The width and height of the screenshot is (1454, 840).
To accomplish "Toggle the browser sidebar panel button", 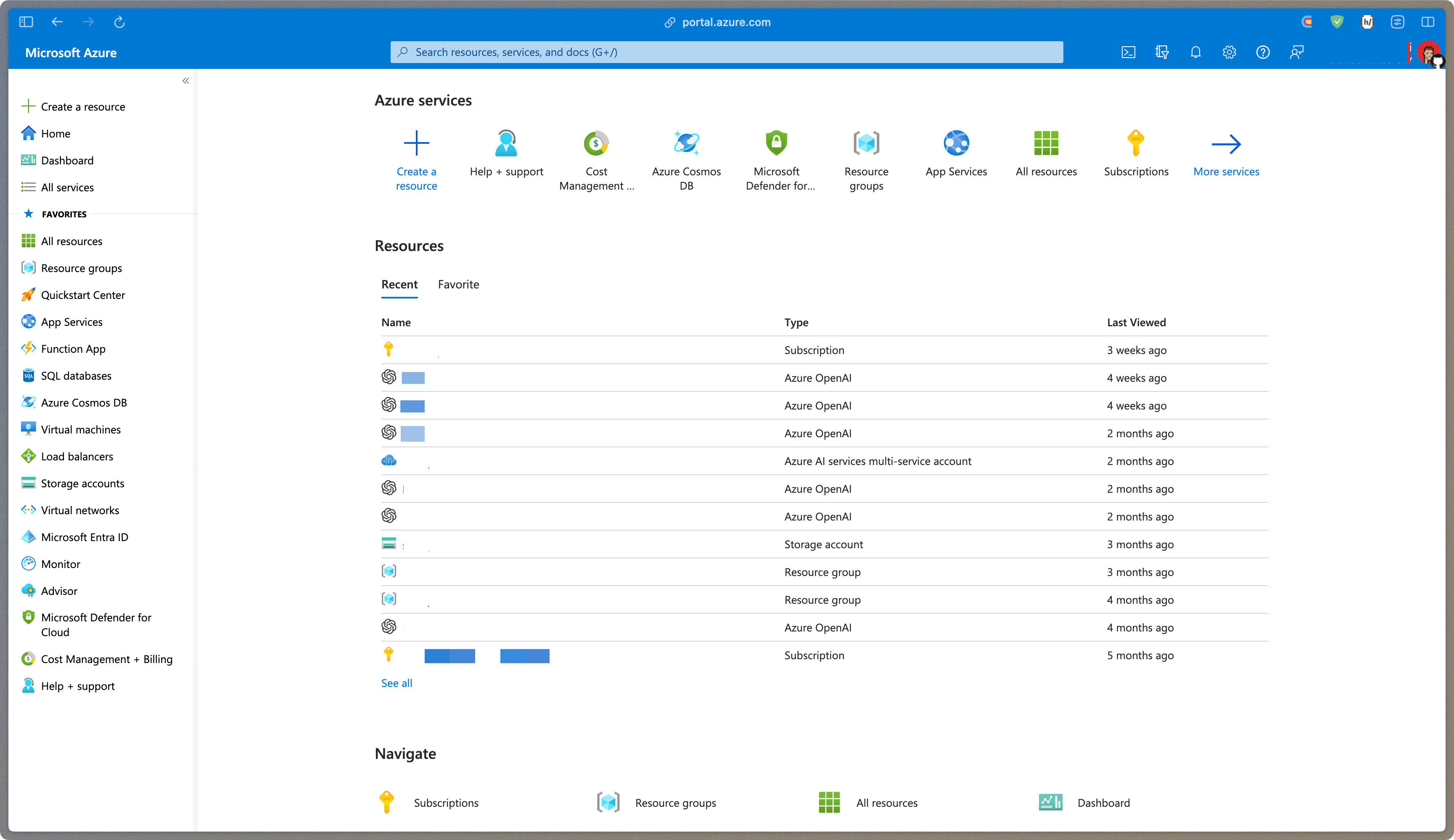I will pyautogui.click(x=26, y=22).
